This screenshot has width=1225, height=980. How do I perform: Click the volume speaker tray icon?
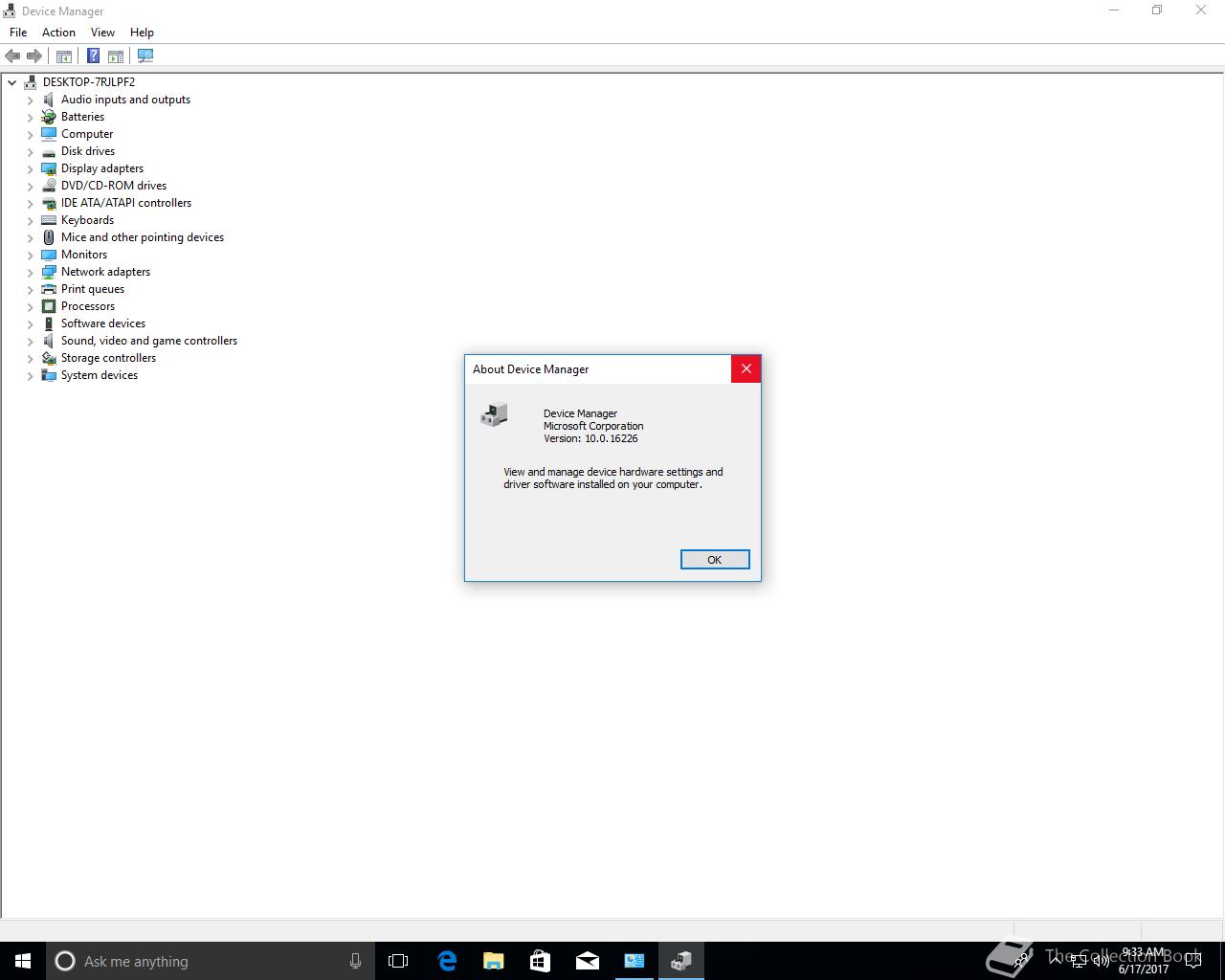coord(1102,961)
